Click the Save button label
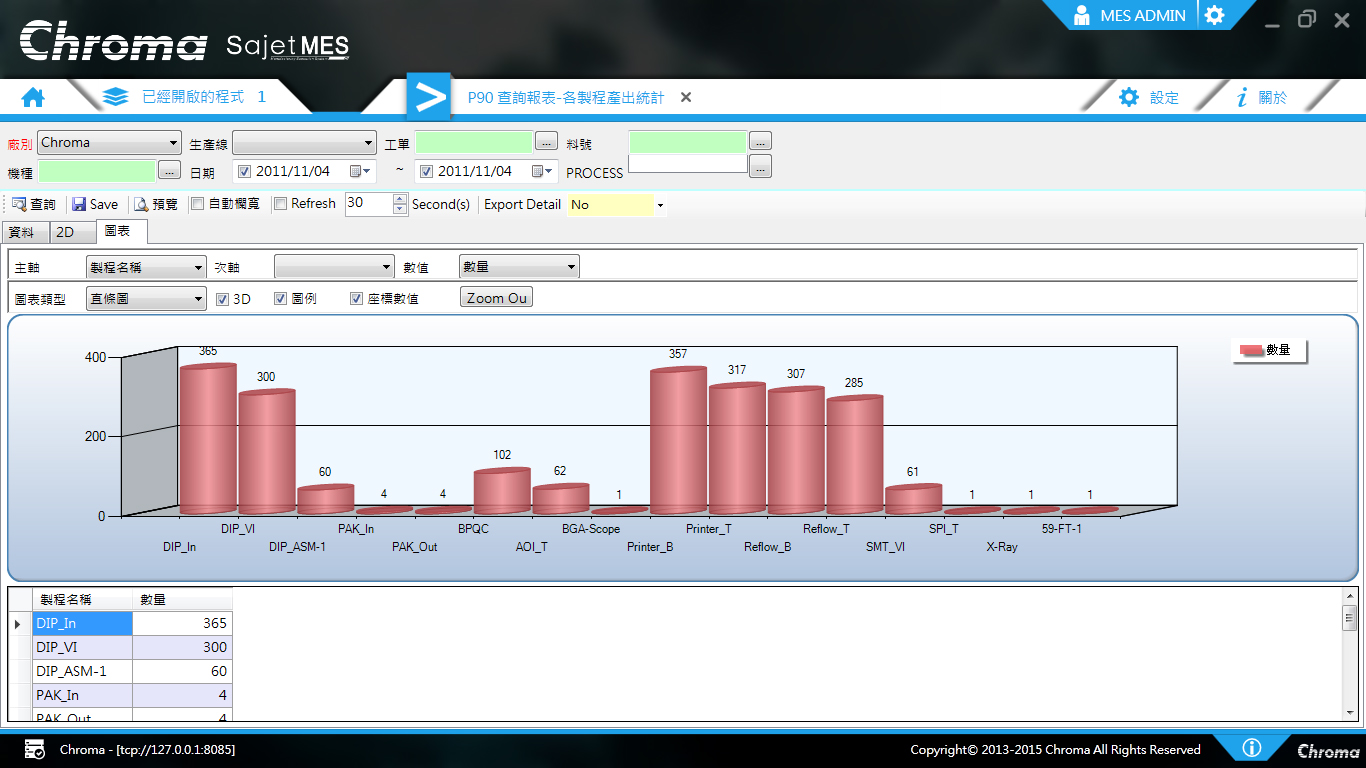The image size is (1366, 768). point(104,204)
